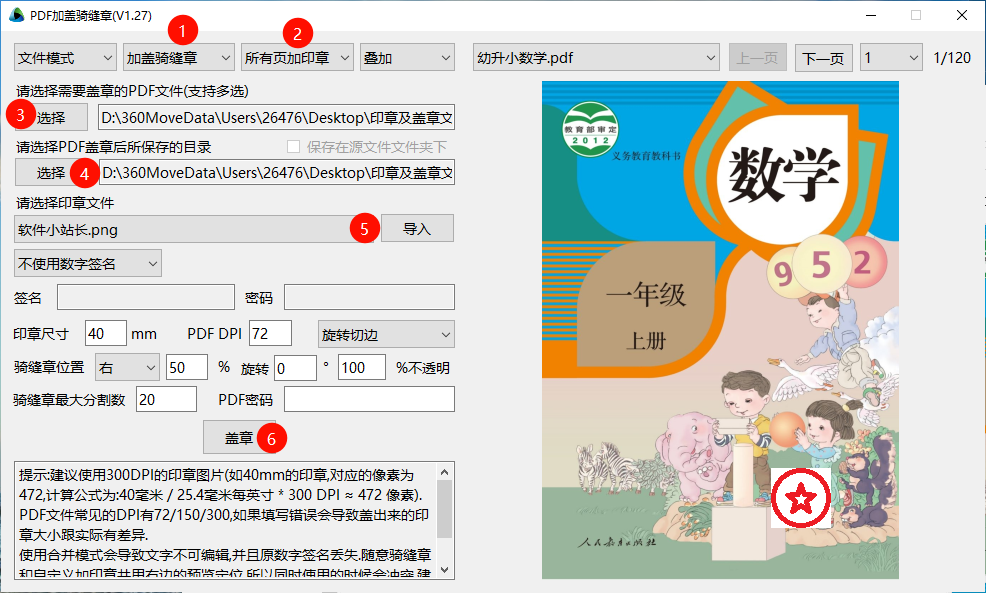Close the PDF加盖骑缝章 window

962,15
